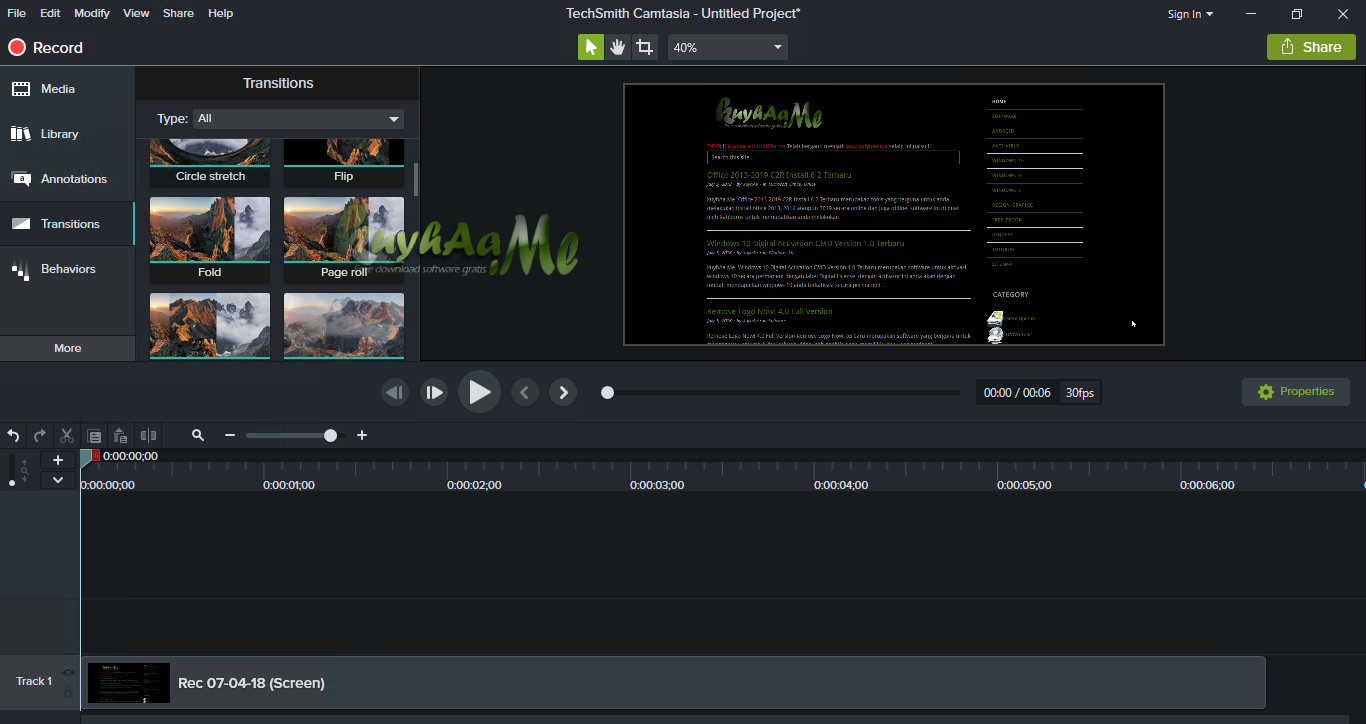This screenshot has width=1366, height=724.
Task: Click the red playhead marker
Action: [95, 455]
